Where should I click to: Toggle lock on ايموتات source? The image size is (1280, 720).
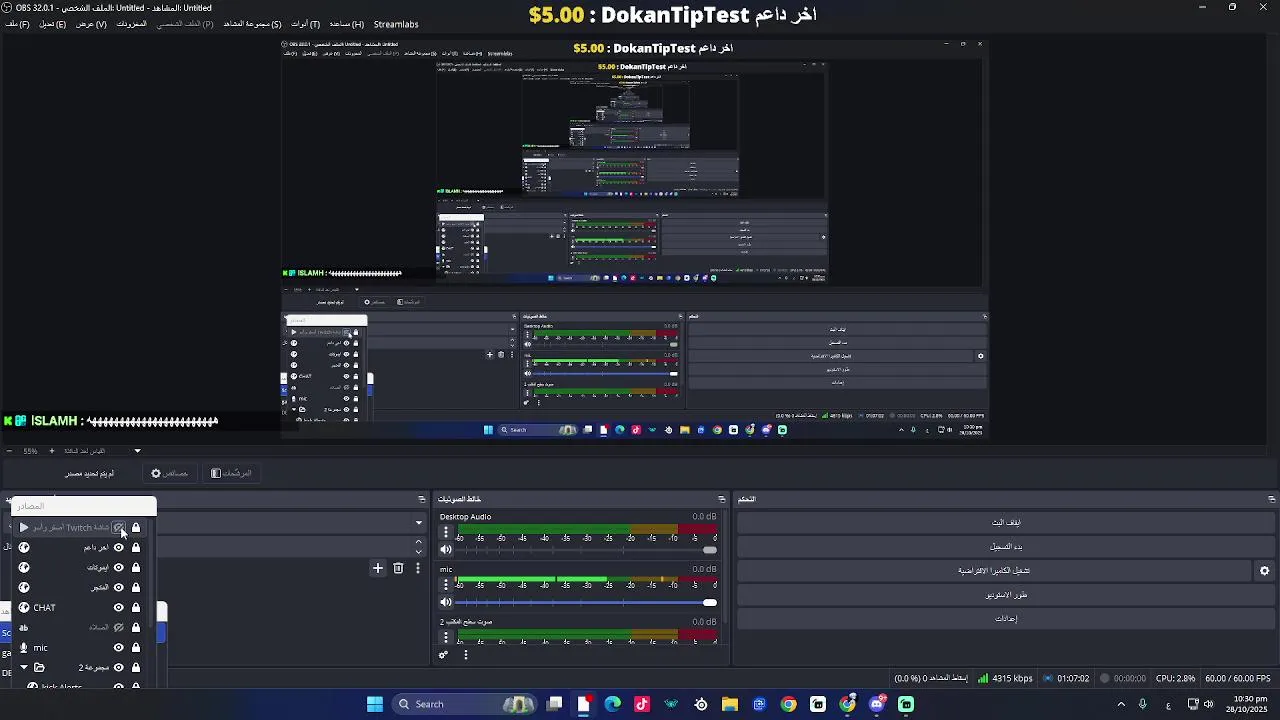(x=136, y=567)
